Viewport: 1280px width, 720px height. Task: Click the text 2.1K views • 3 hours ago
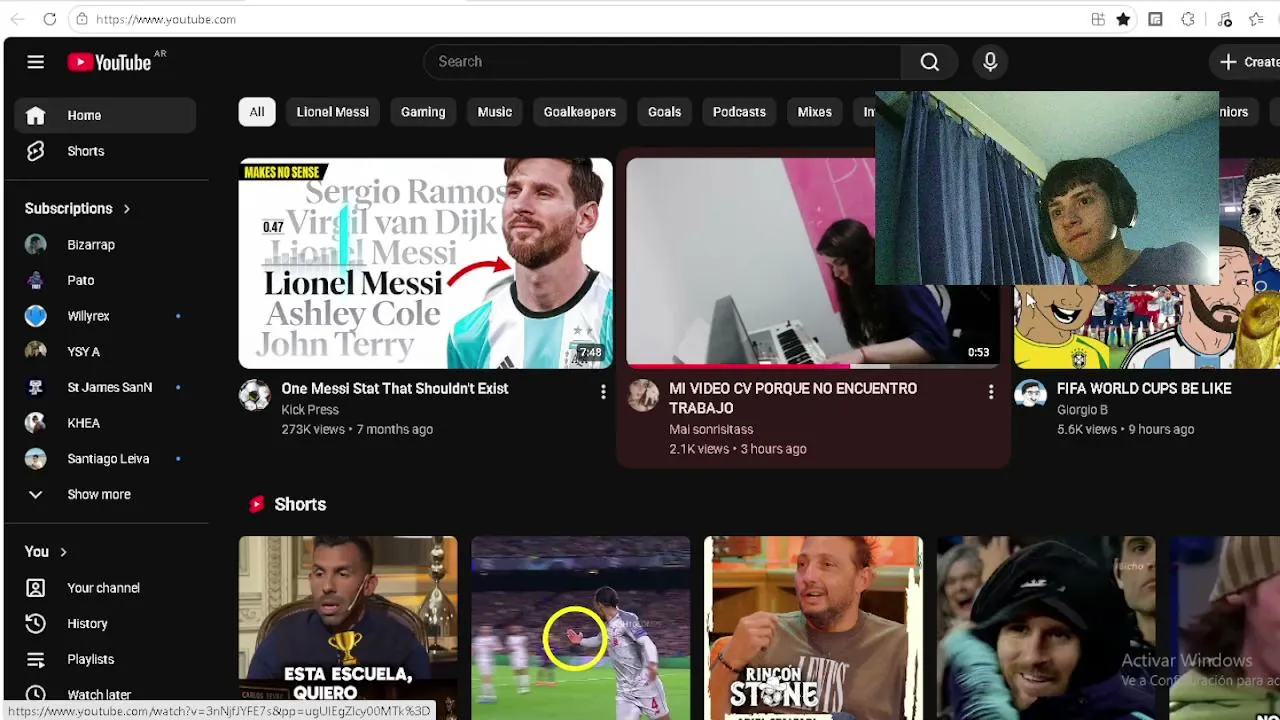738,449
